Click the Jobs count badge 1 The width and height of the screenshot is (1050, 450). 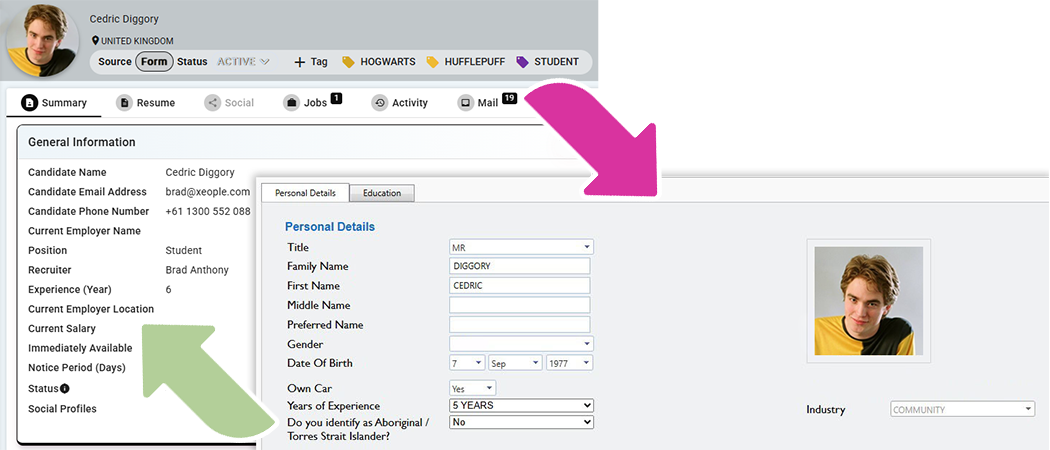coord(336,98)
